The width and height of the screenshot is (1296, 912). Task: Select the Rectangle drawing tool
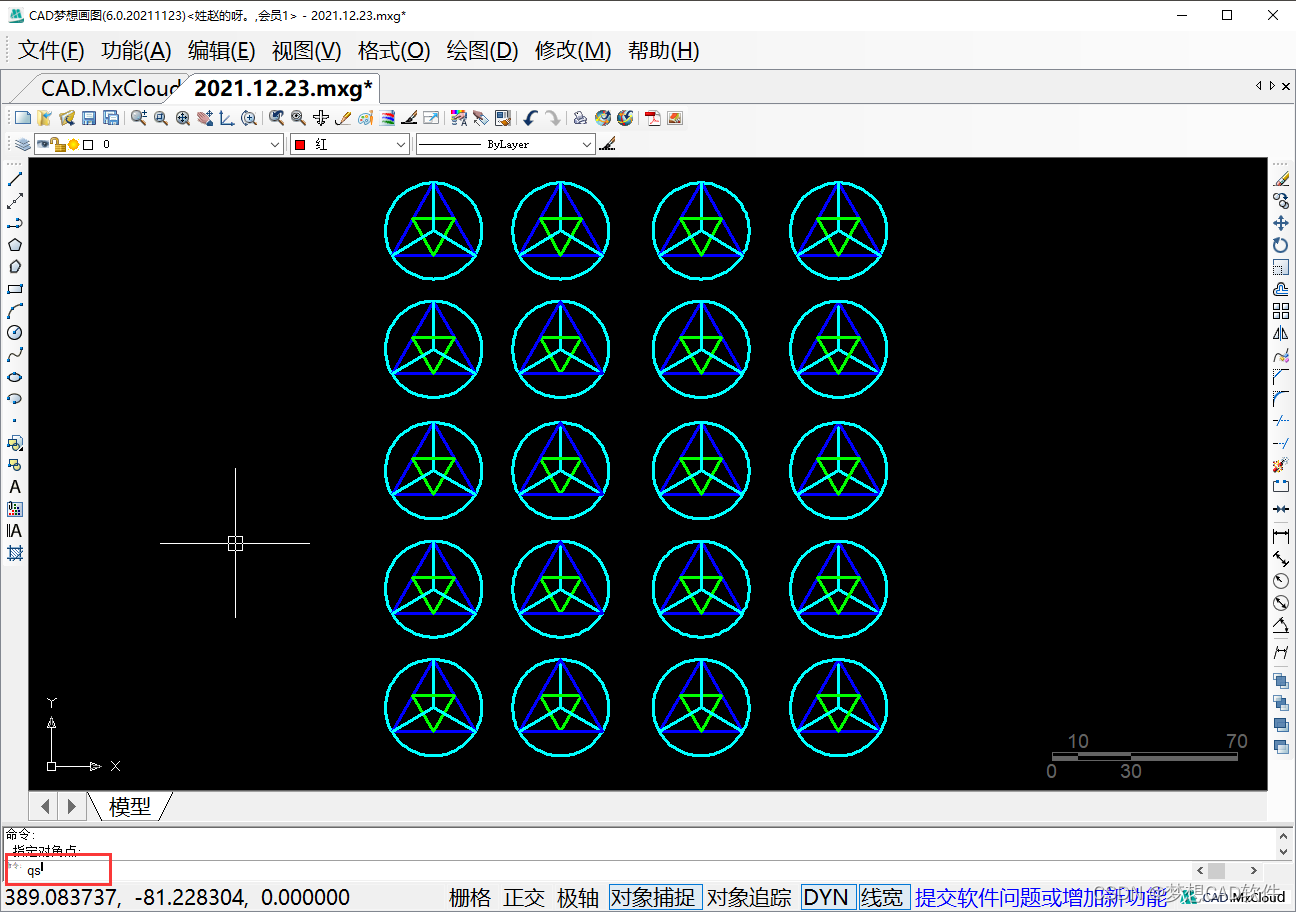click(15, 289)
